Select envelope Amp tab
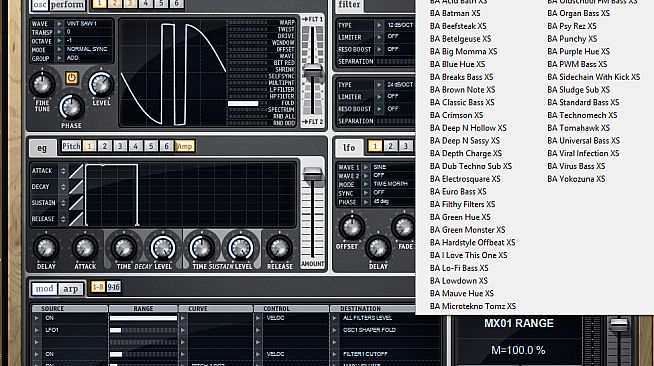The image size is (654, 366). [x=185, y=146]
